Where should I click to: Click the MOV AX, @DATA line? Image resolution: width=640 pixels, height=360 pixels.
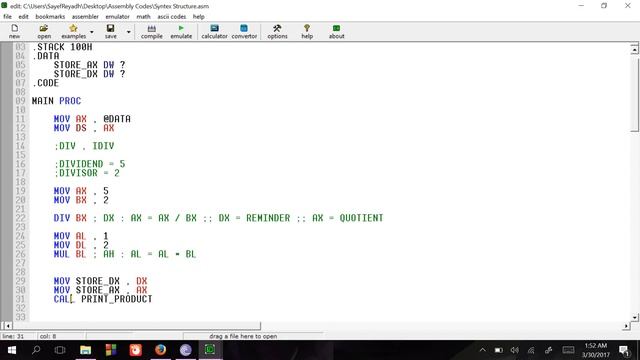(92, 119)
